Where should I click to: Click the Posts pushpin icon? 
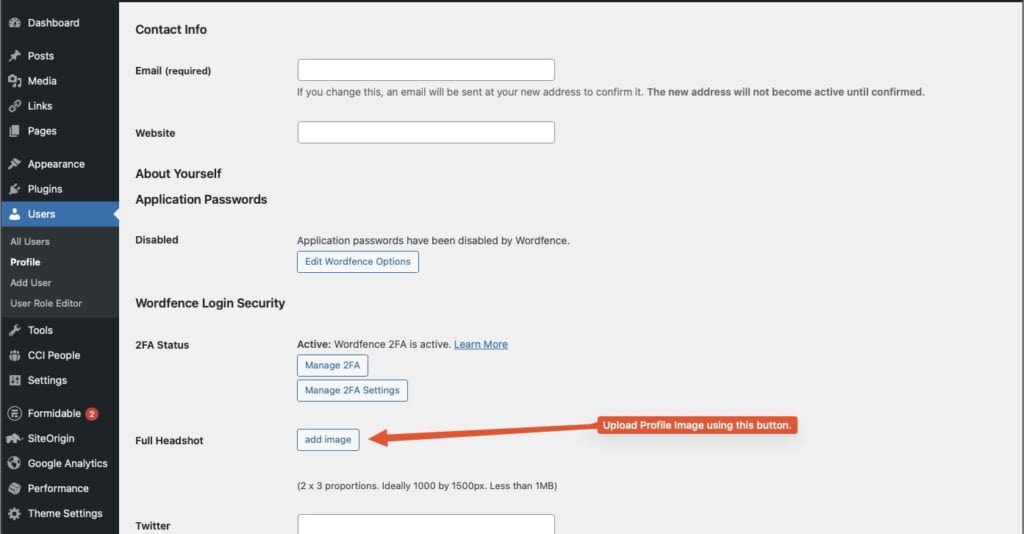pyautogui.click(x=14, y=56)
